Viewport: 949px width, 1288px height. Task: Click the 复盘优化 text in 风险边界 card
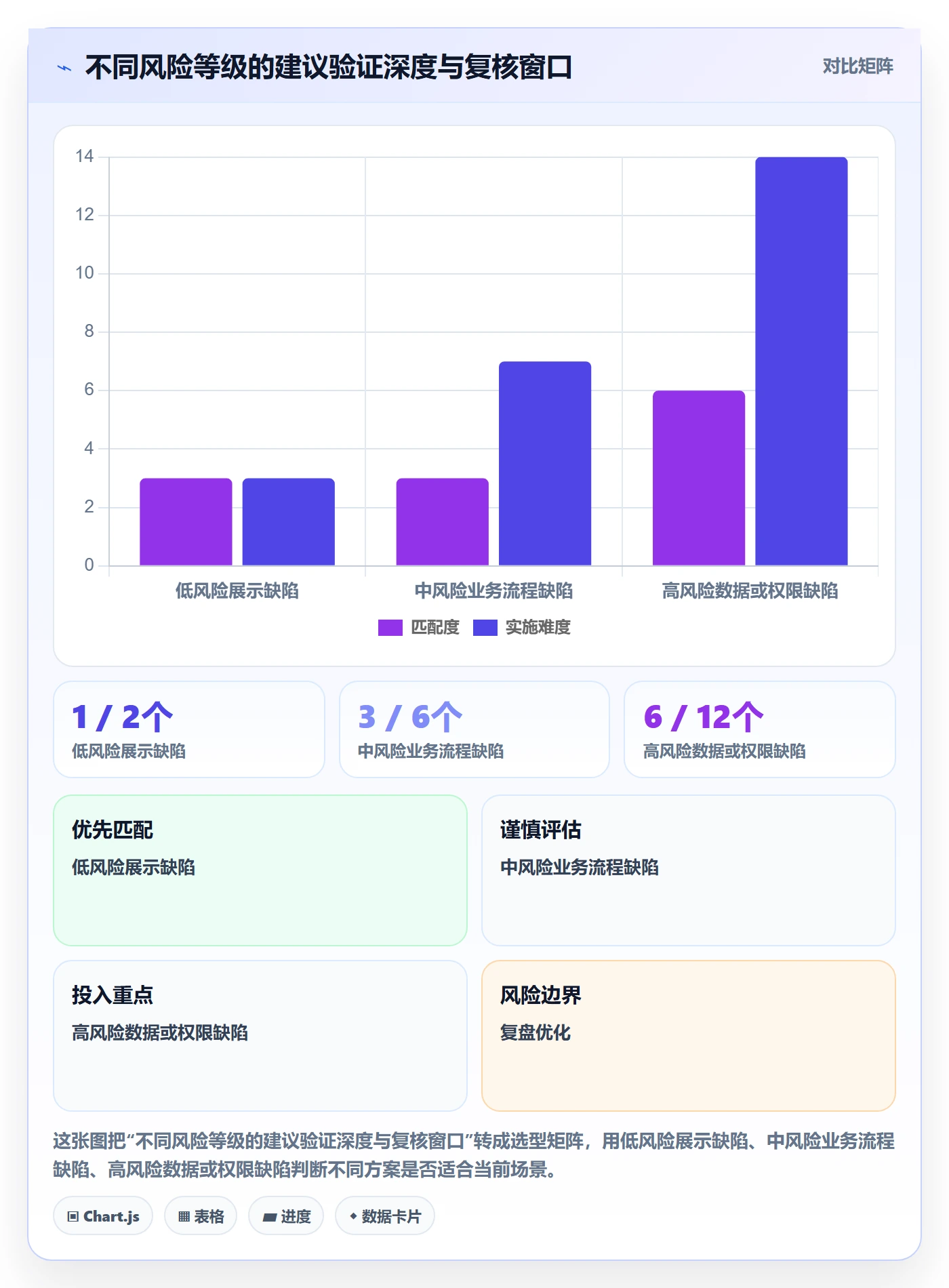(536, 1032)
